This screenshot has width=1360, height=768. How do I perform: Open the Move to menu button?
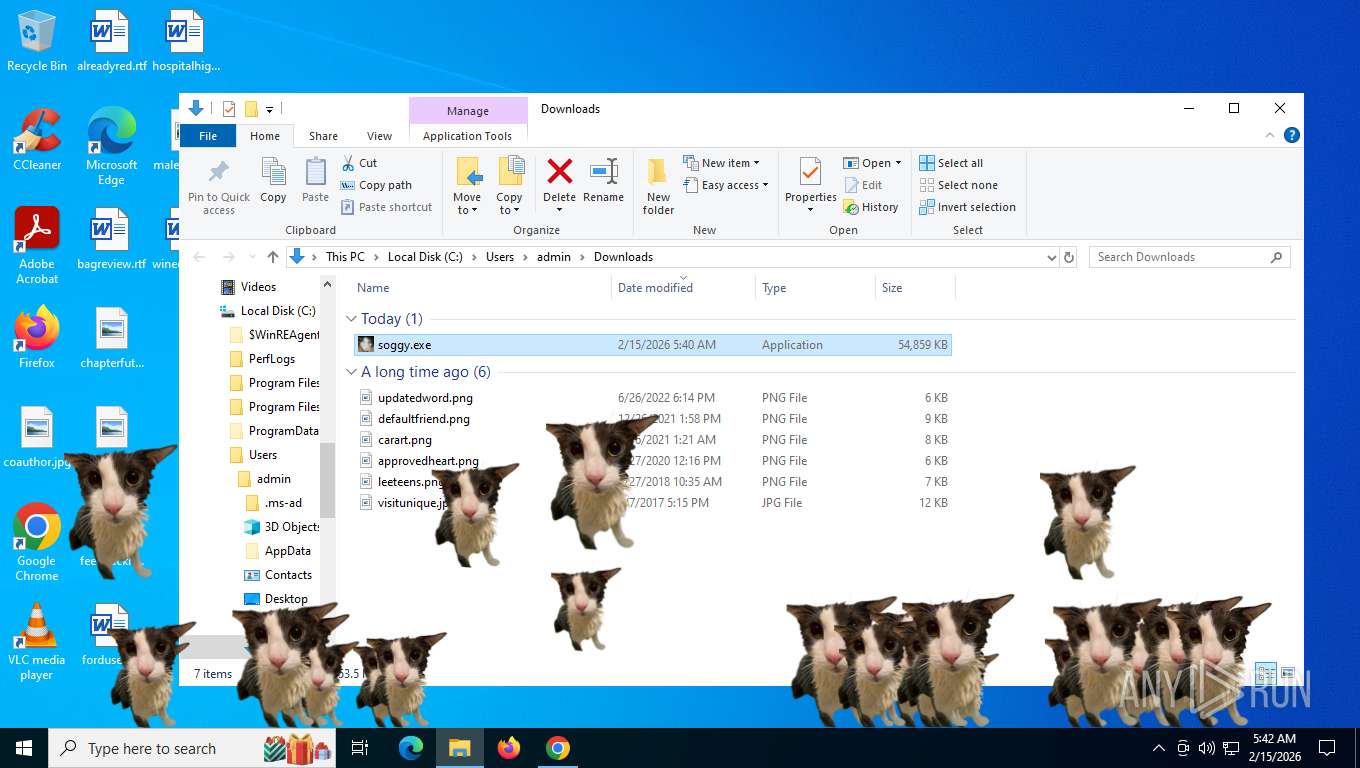pos(467,186)
